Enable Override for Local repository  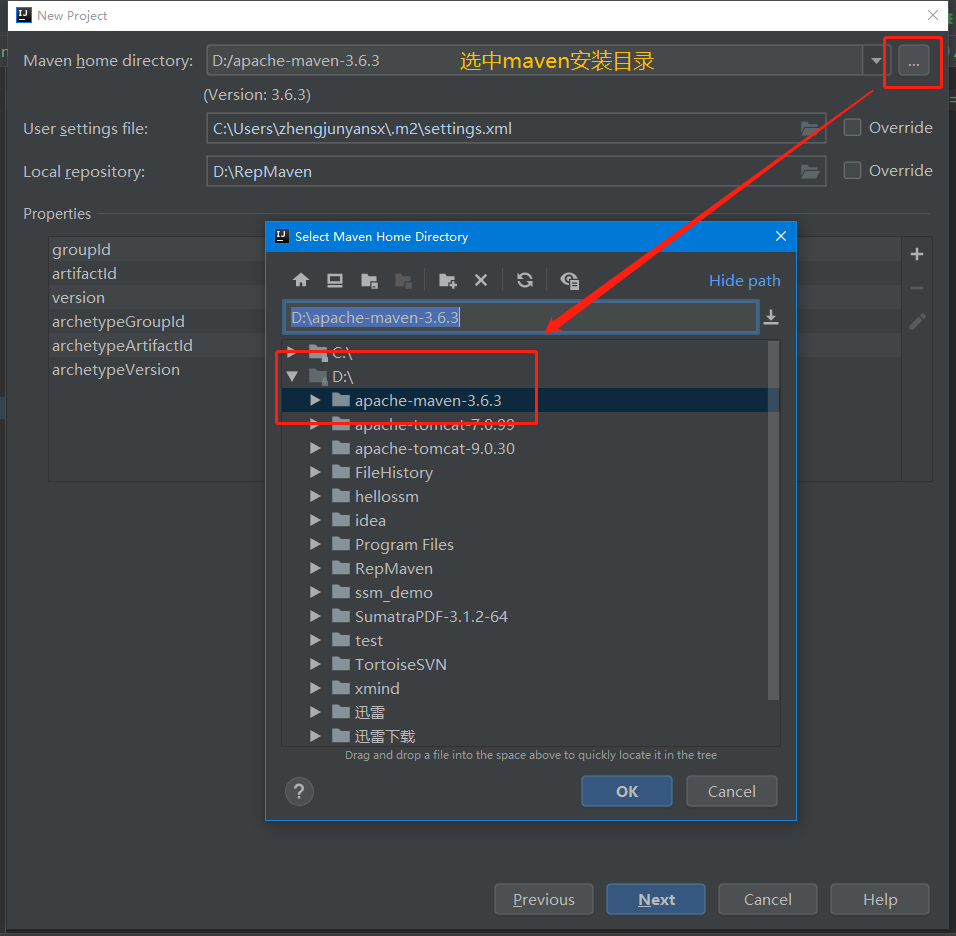852,170
